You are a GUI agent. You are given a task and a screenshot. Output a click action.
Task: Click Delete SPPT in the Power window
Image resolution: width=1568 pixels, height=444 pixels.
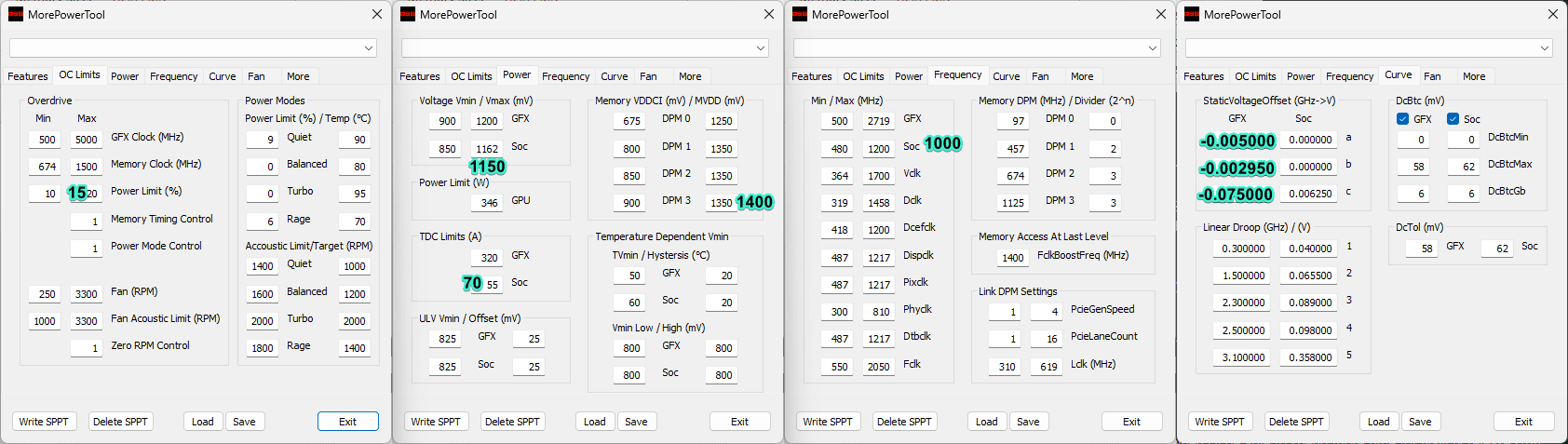click(512, 422)
